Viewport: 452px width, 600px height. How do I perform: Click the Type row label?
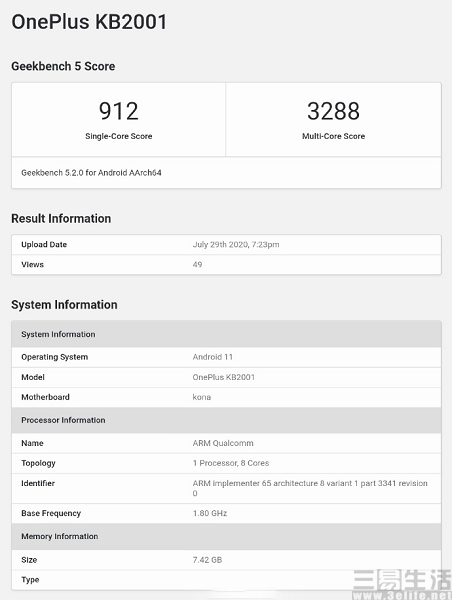tap(30, 580)
